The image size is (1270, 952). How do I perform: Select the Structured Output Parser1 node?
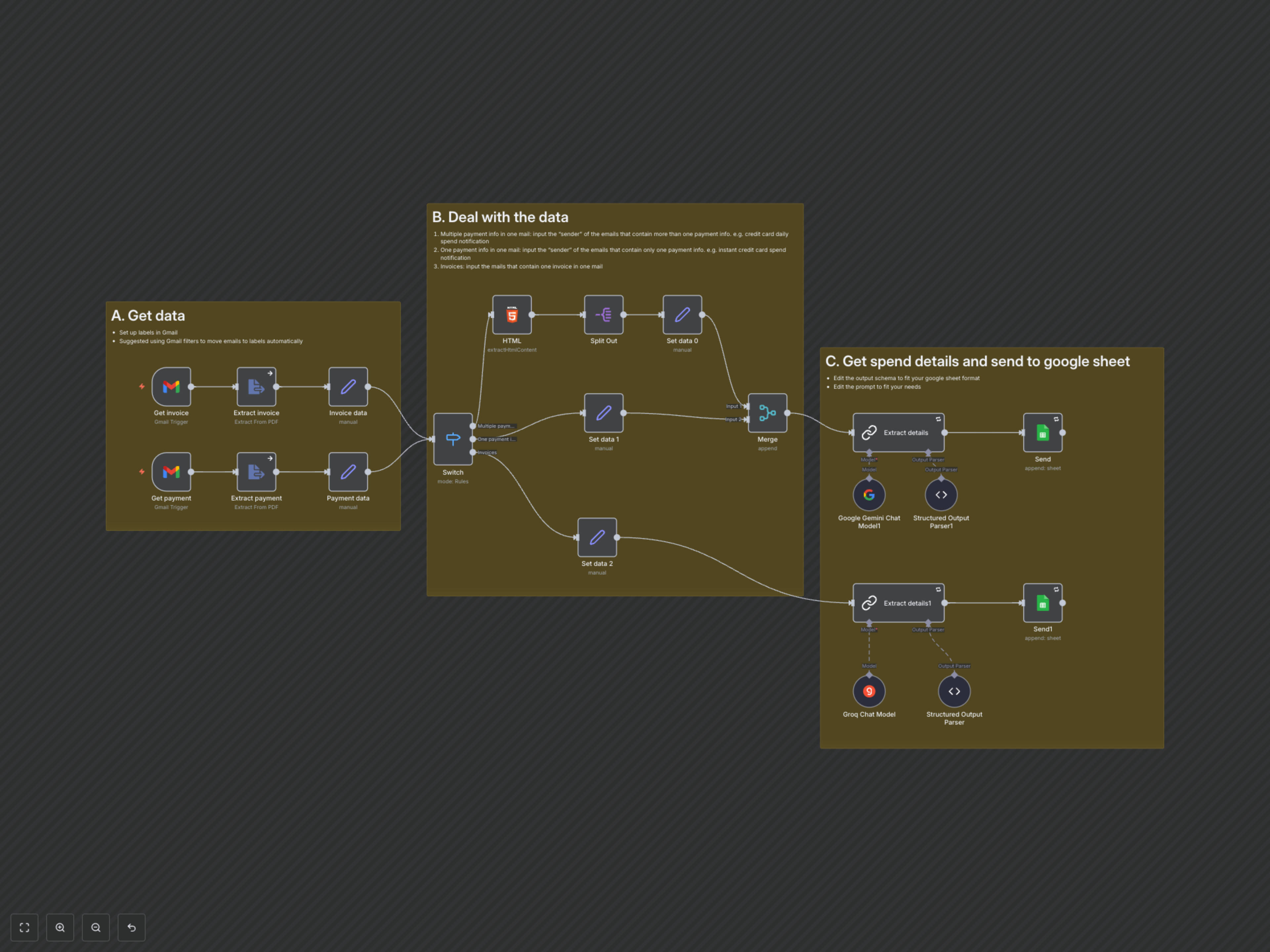click(x=941, y=494)
